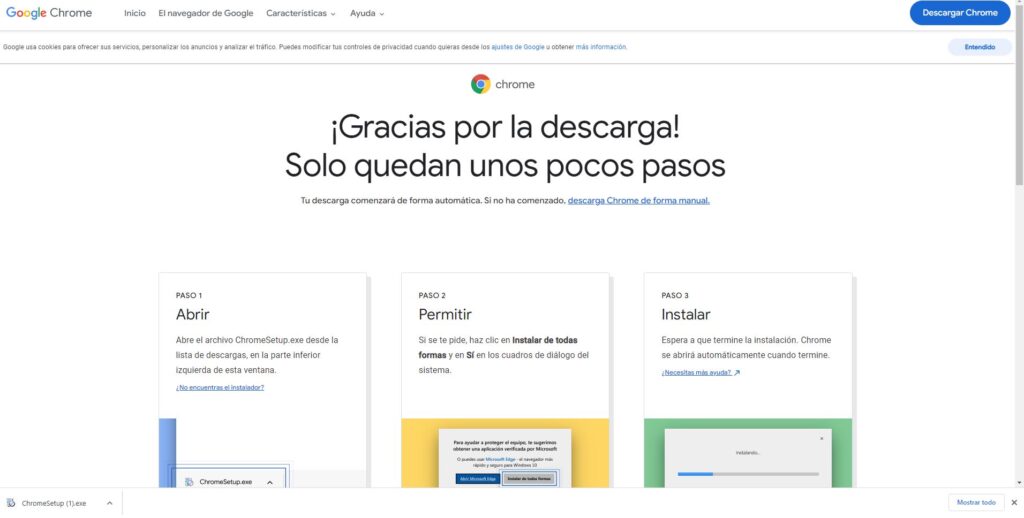1024x518 pixels.
Task: Click the PASO 2 label
Action: pyautogui.click(x=432, y=295)
